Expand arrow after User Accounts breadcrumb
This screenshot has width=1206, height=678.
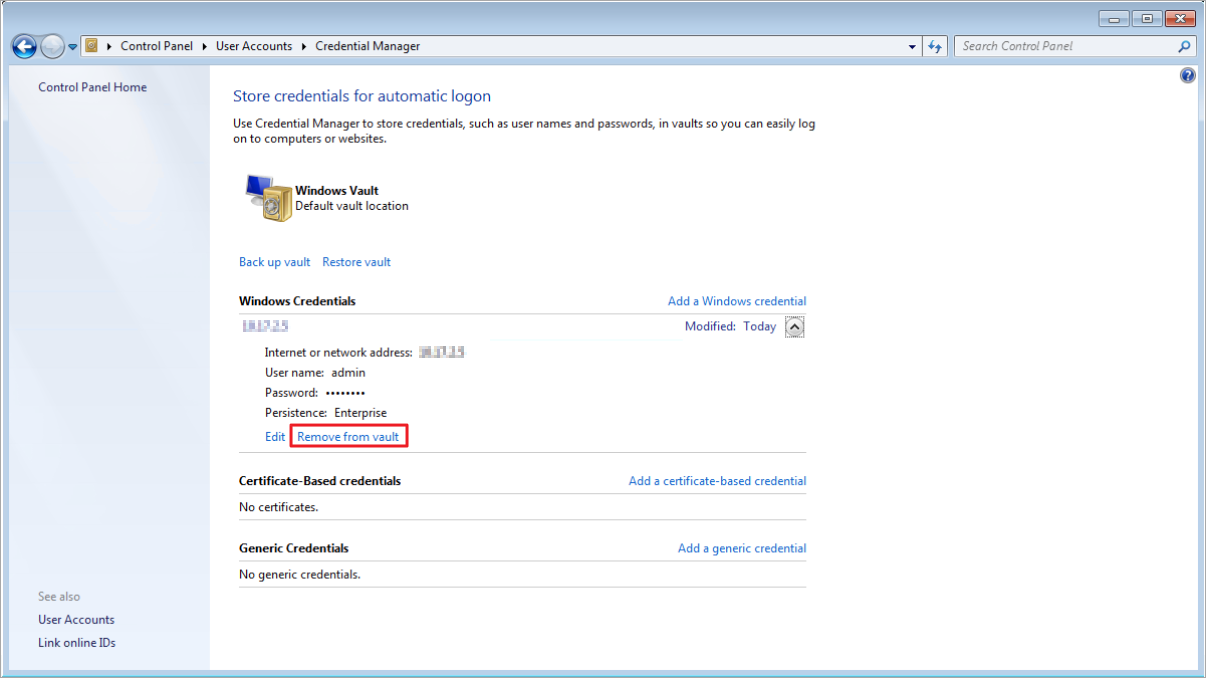(304, 46)
